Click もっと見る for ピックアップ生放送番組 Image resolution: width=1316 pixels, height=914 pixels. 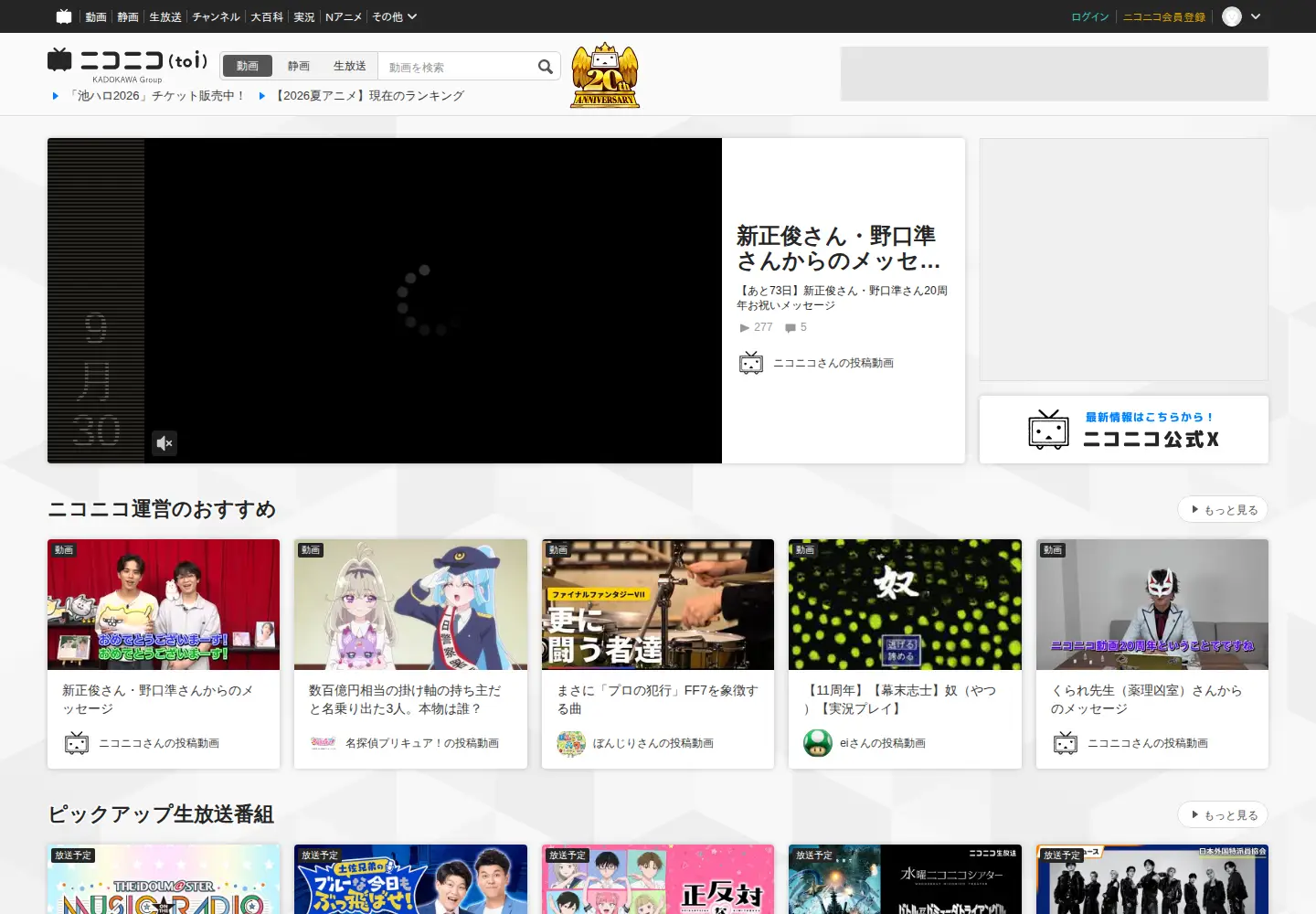(x=1223, y=815)
